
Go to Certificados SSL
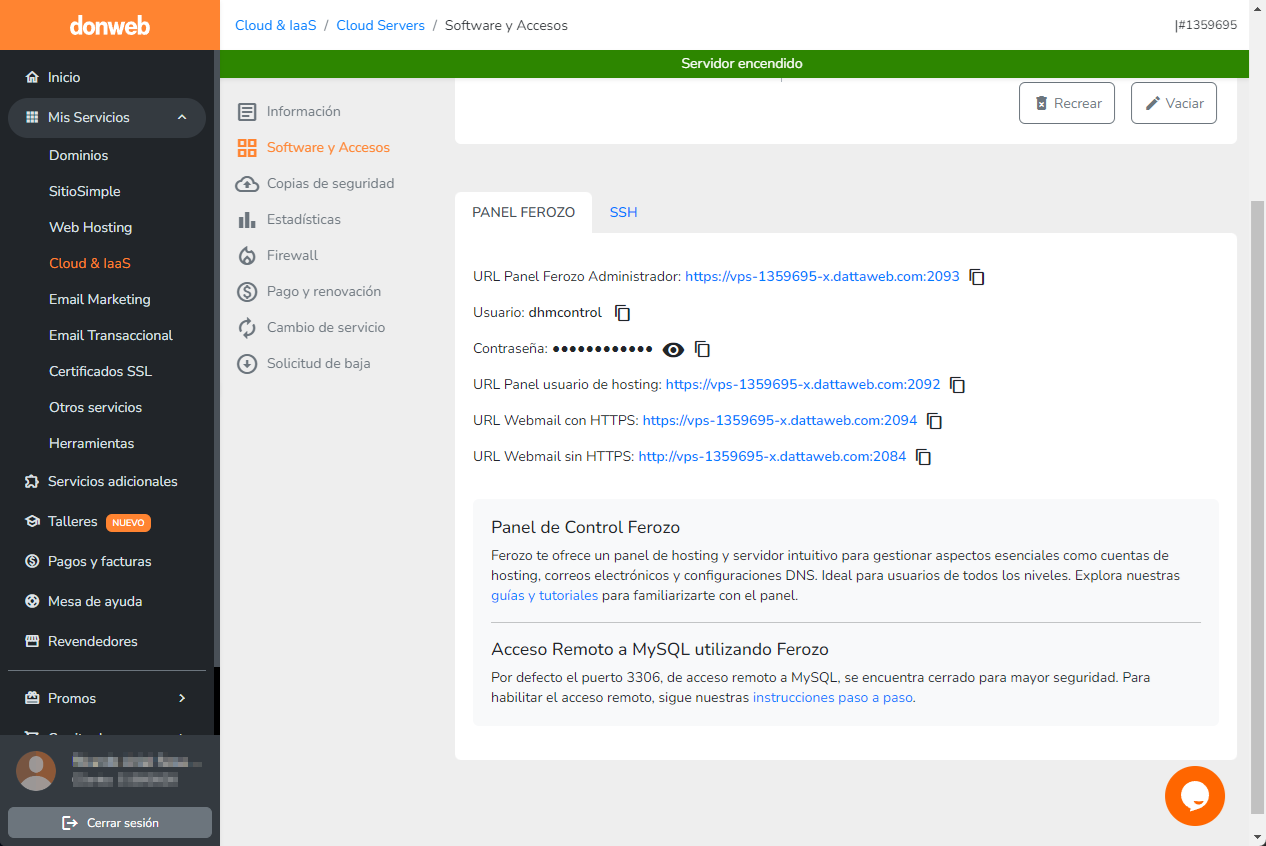(x=101, y=371)
